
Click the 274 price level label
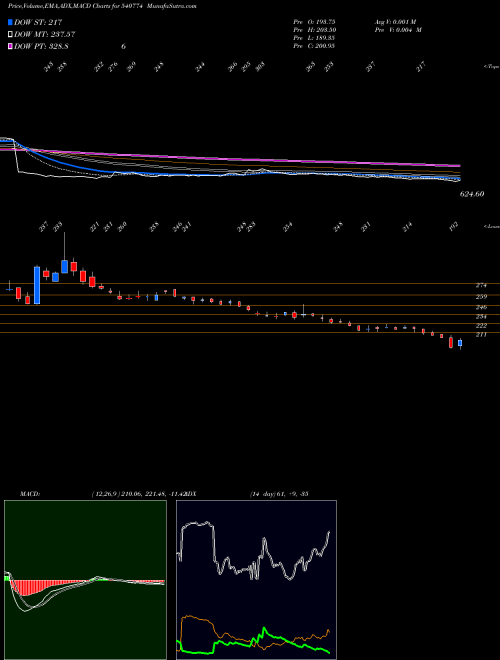point(481,285)
